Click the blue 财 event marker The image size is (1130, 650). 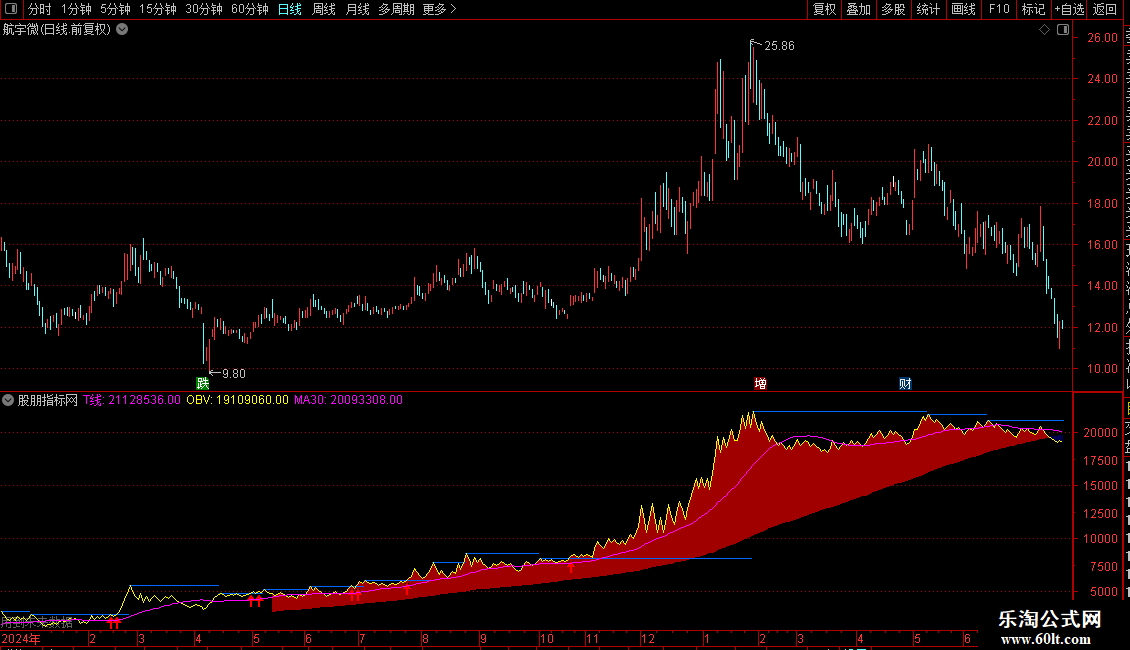point(905,383)
